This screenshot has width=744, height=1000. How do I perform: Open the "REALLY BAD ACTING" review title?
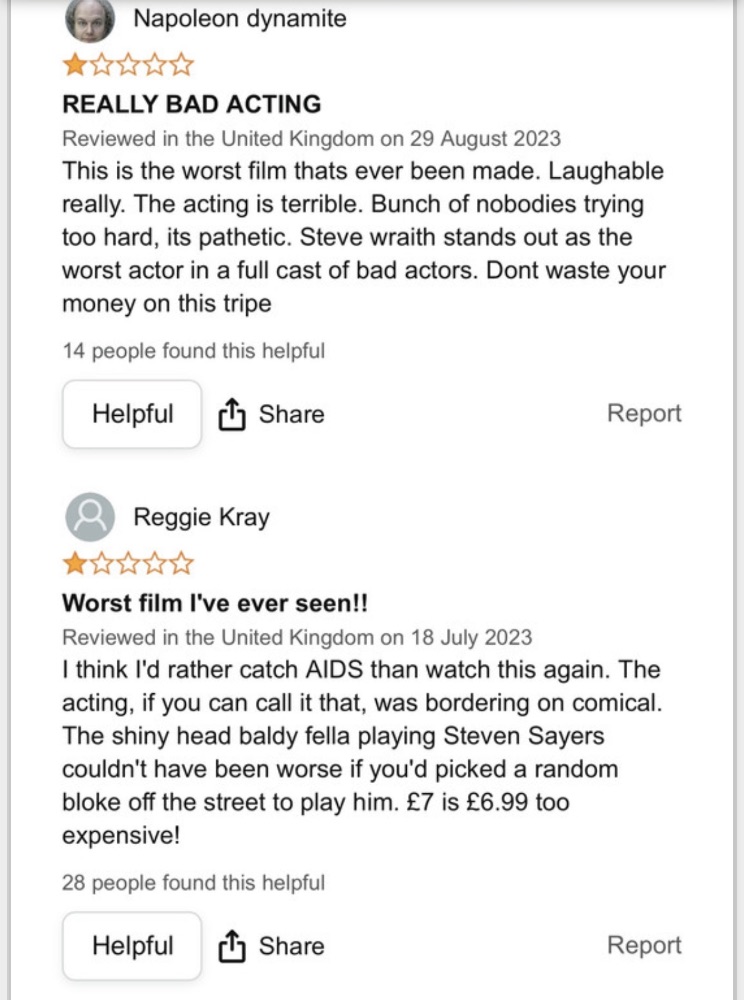pos(191,103)
